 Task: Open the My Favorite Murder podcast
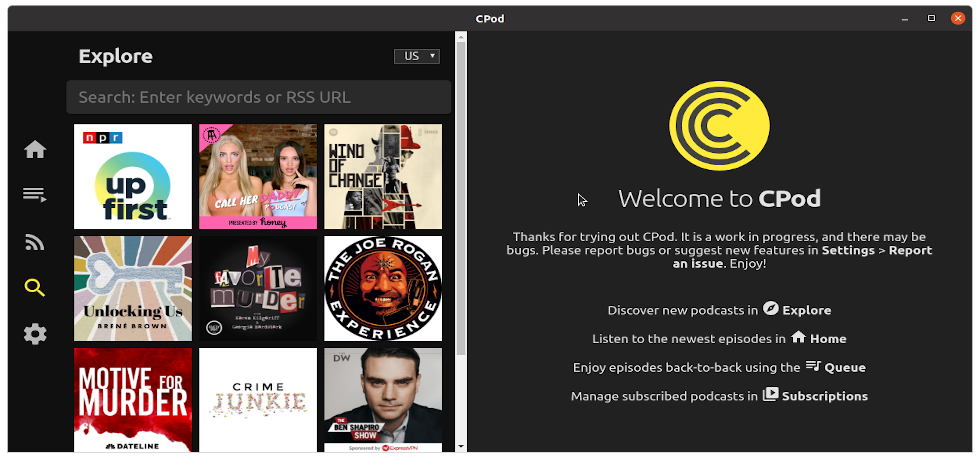tap(258, 288)
